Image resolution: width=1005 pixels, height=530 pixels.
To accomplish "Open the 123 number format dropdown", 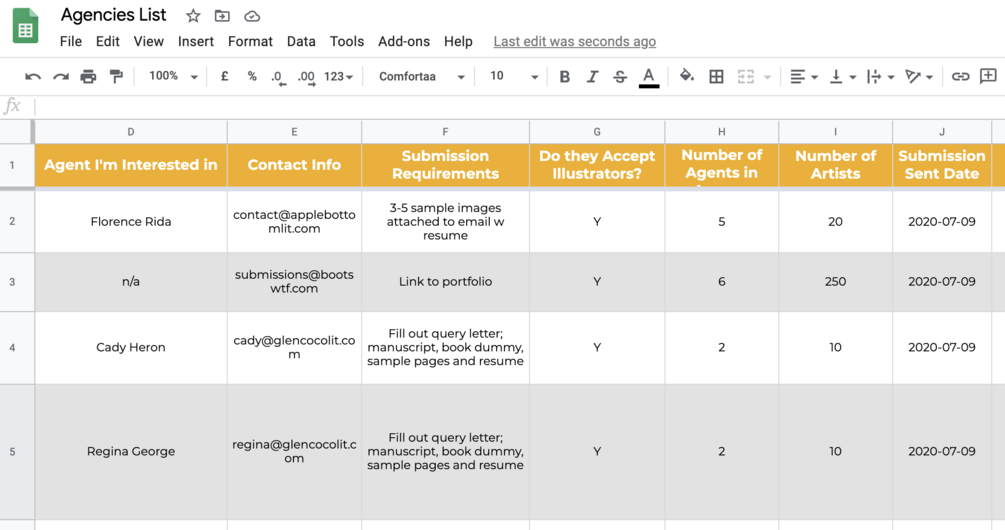I will tap(338, 77).
